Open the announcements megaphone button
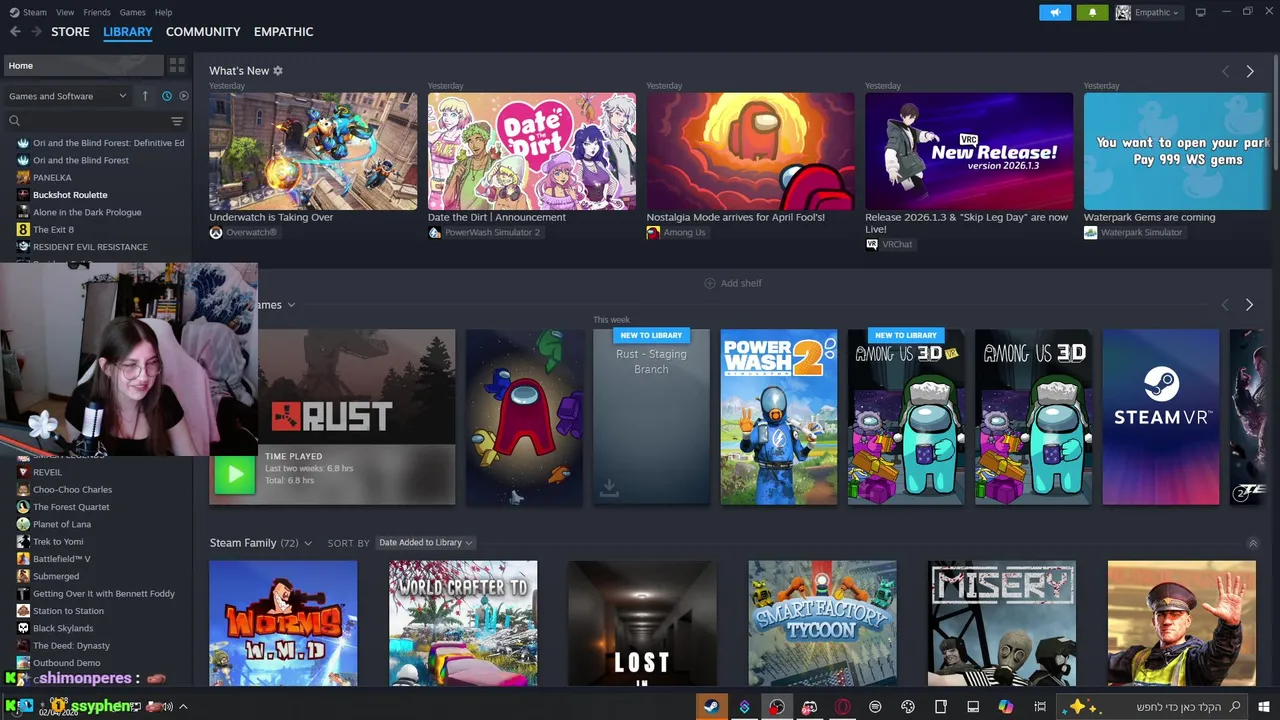 click(x=1054, y=12)
